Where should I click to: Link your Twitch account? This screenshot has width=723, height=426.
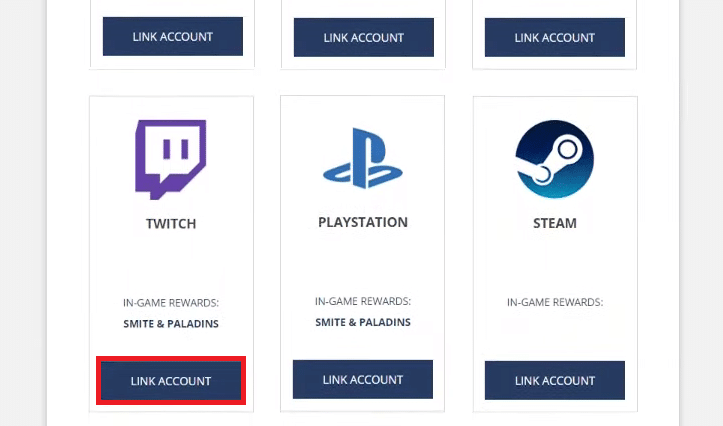coord(171,381)
